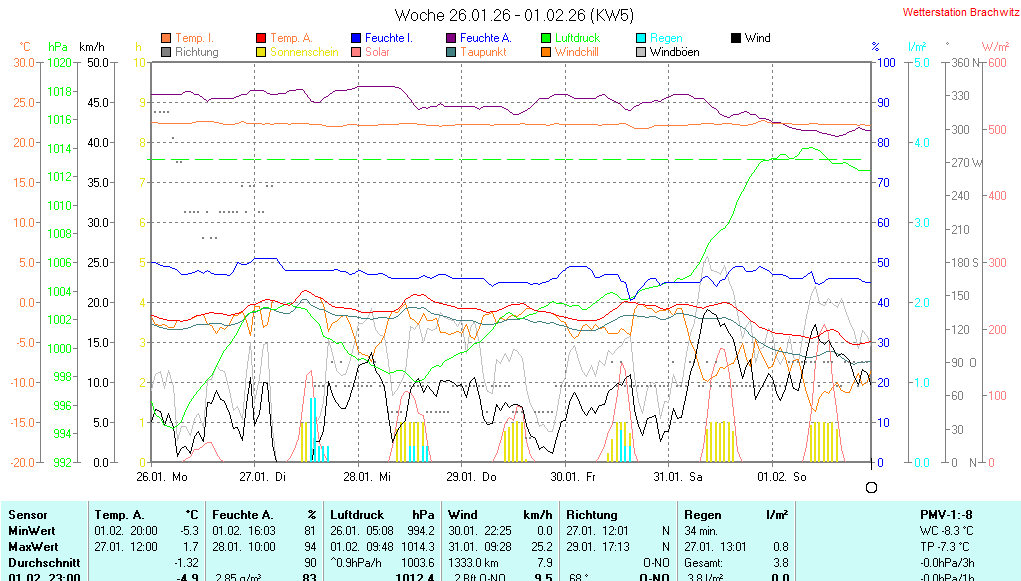The width and height of the screenshot is (1021, 581).
Task: Select the purple Feuchte A. legend square
Action: (451, 38)
